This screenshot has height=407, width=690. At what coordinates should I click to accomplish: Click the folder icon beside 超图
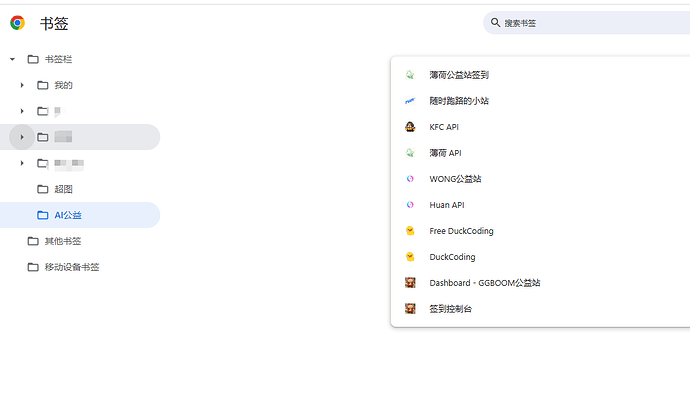[x=43, y=189]
